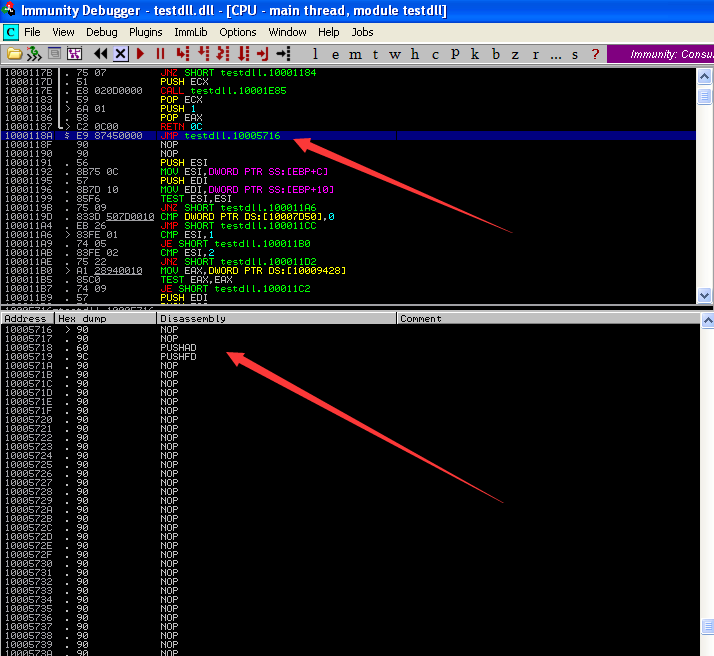
Task: Click the Close program X icon
Action: pos(120,54)
